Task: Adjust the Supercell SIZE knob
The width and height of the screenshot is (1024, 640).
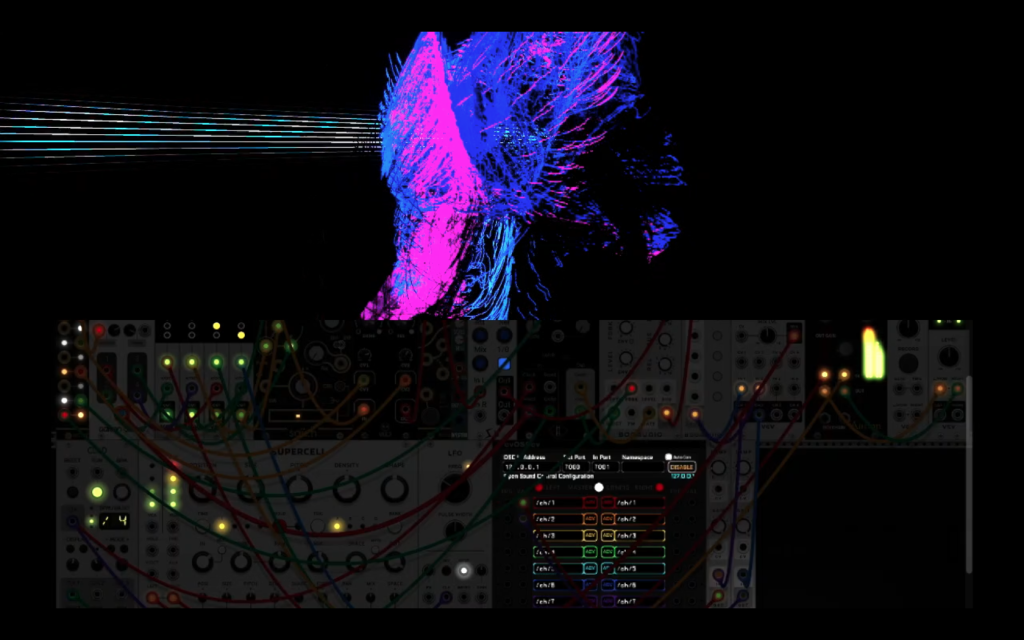Action: tap(249, 488)
